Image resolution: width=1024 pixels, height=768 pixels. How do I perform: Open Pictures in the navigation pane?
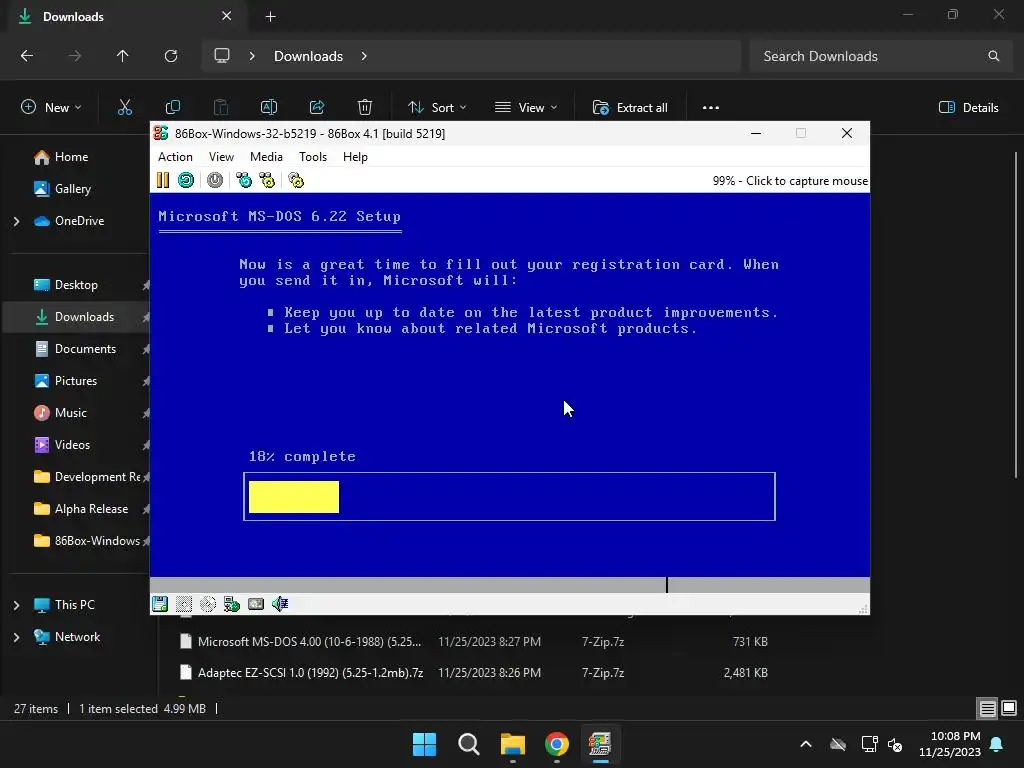[77, 381]
